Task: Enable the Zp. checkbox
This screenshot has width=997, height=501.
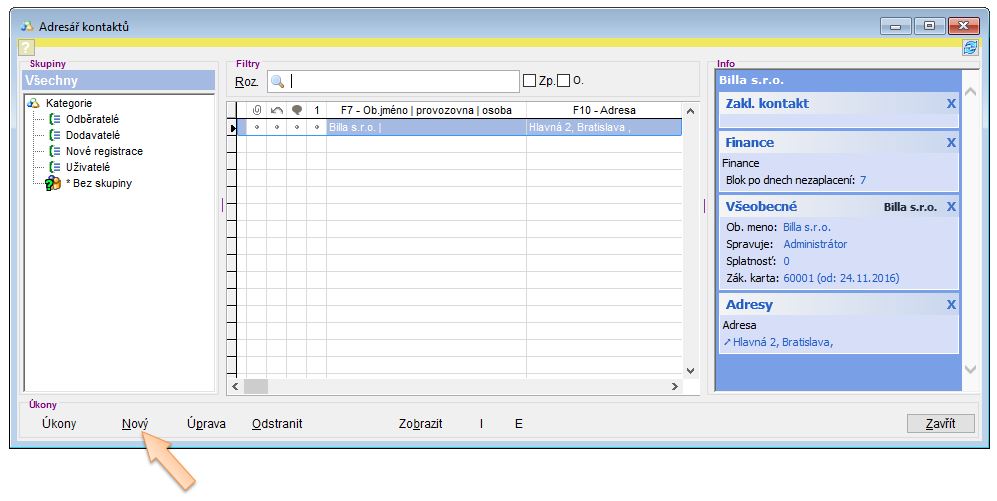Action: pyautogui.click(x=530, y=81)
